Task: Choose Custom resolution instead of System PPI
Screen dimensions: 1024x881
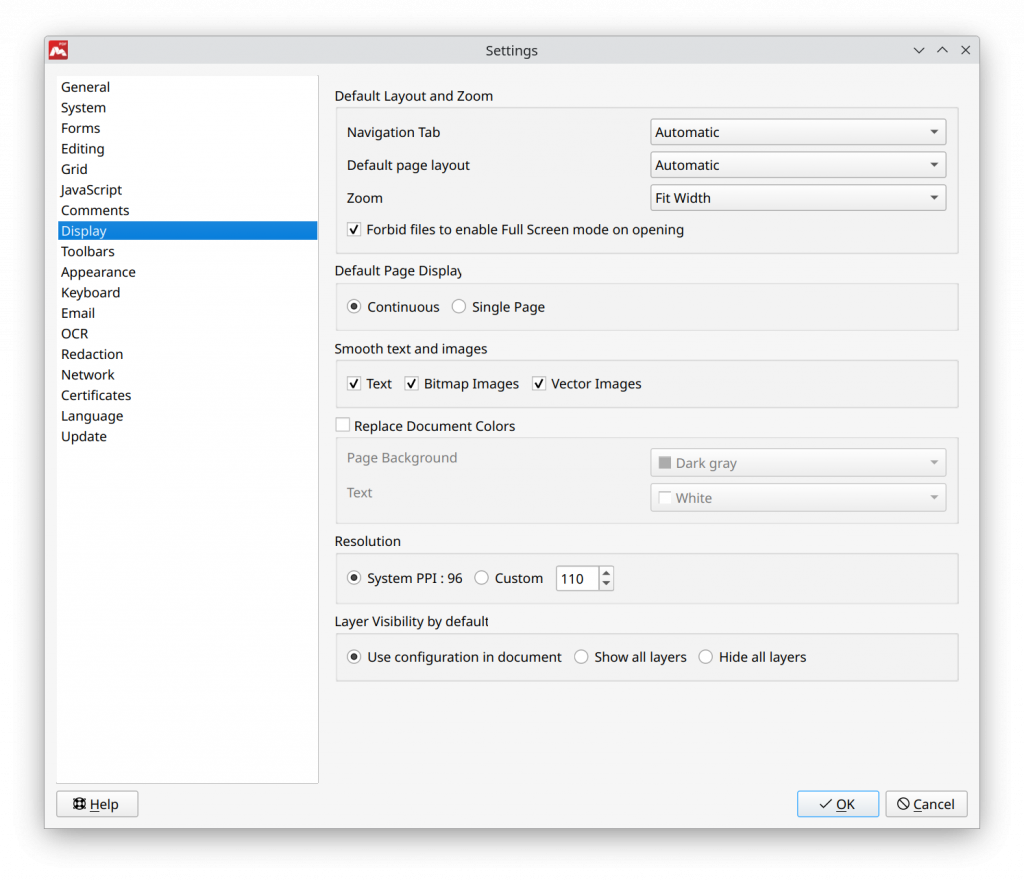Action: [x=481, y=578]
